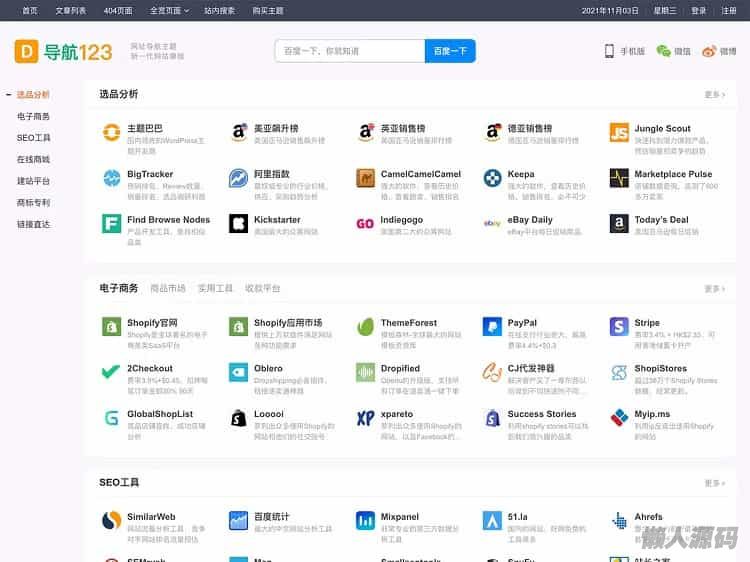
Task: Open the CamelCamelCamel icon
Action: [365, 178]
